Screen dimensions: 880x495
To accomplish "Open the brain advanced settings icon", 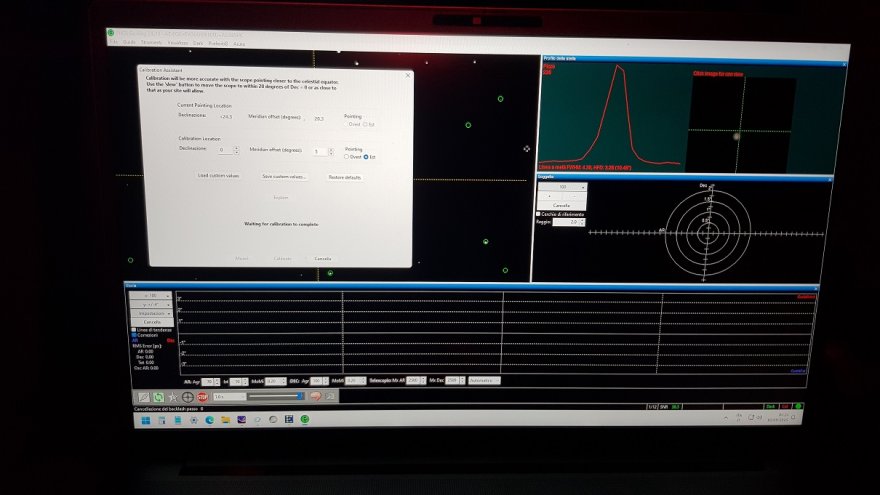I will [313, 396].
